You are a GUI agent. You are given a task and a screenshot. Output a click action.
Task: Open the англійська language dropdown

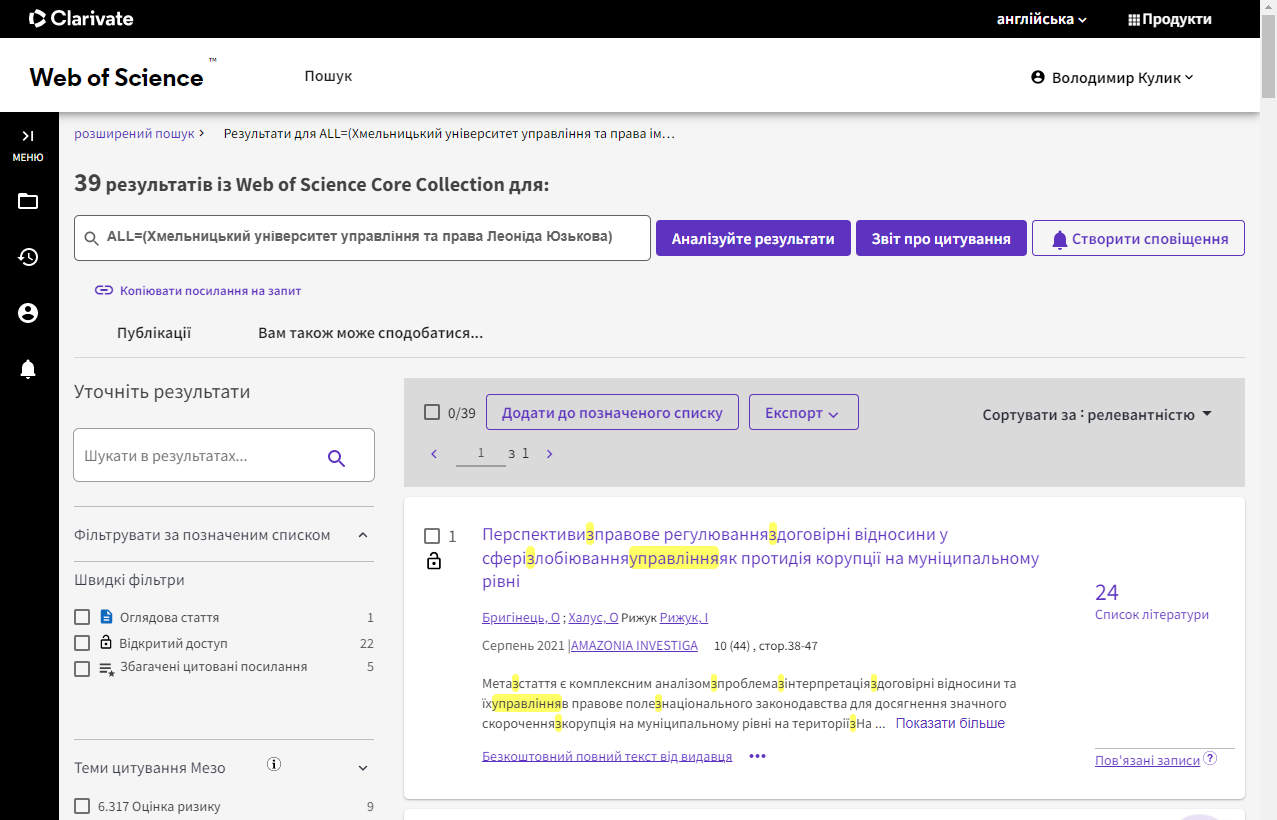(x=1042, y=19)
